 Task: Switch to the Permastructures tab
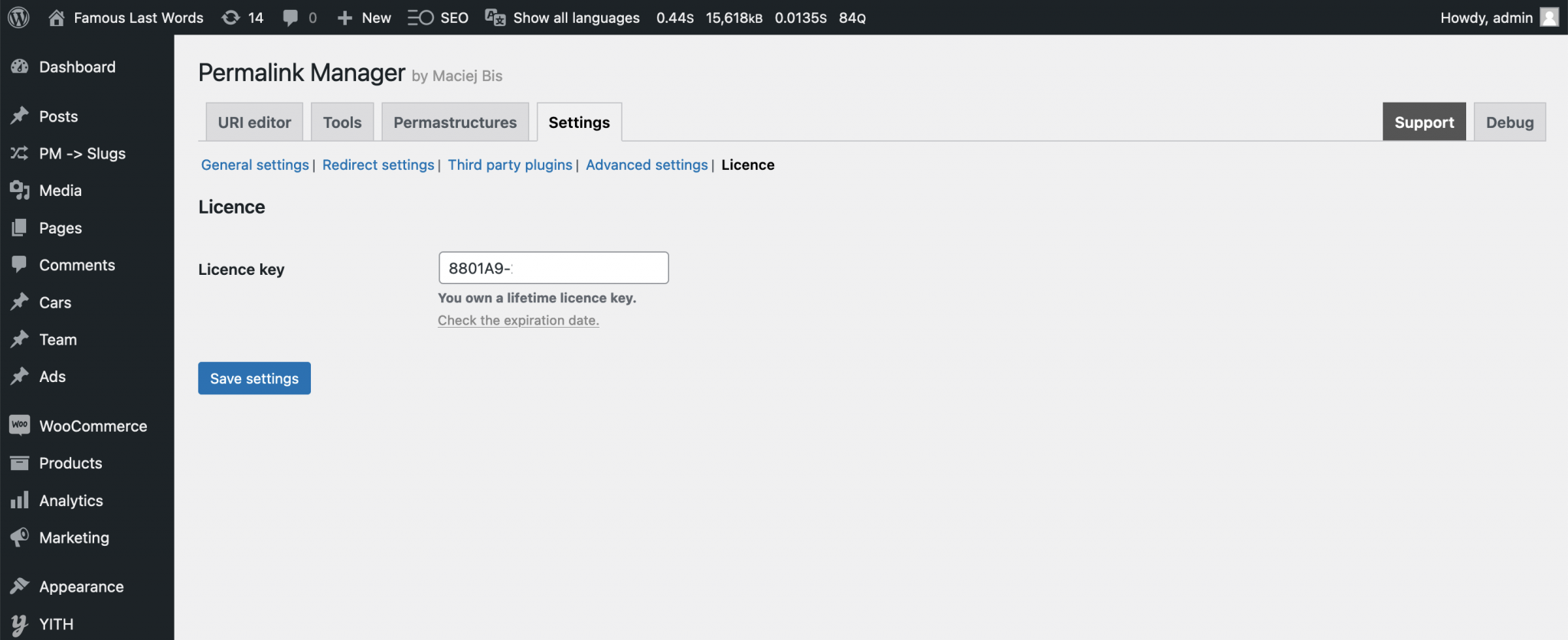click(455, 122)
